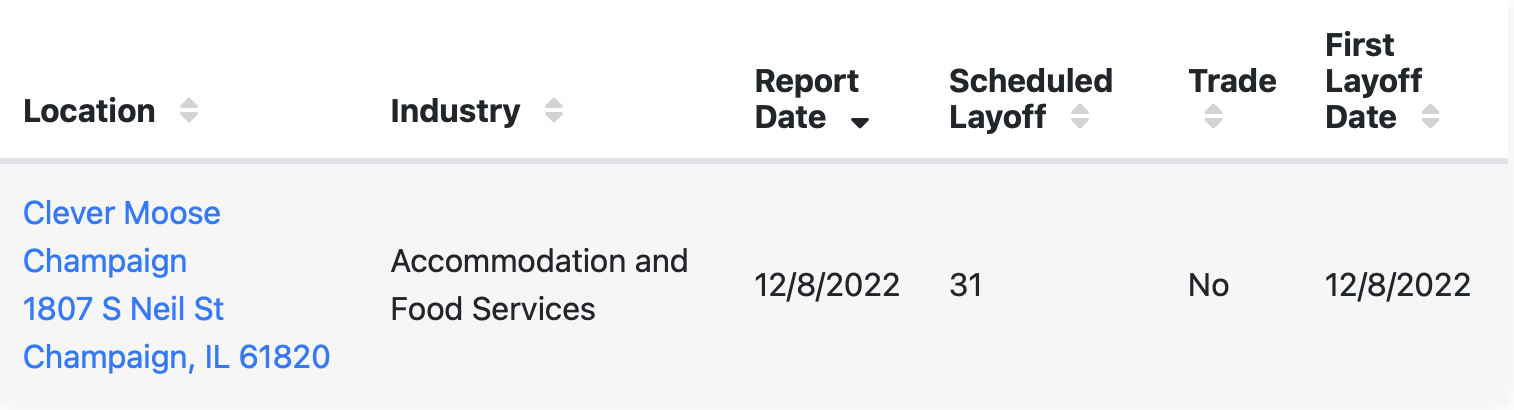This screenshot has height=410, width=1514.
Task: Select the Trade column header label
Action: (1232, 81)
